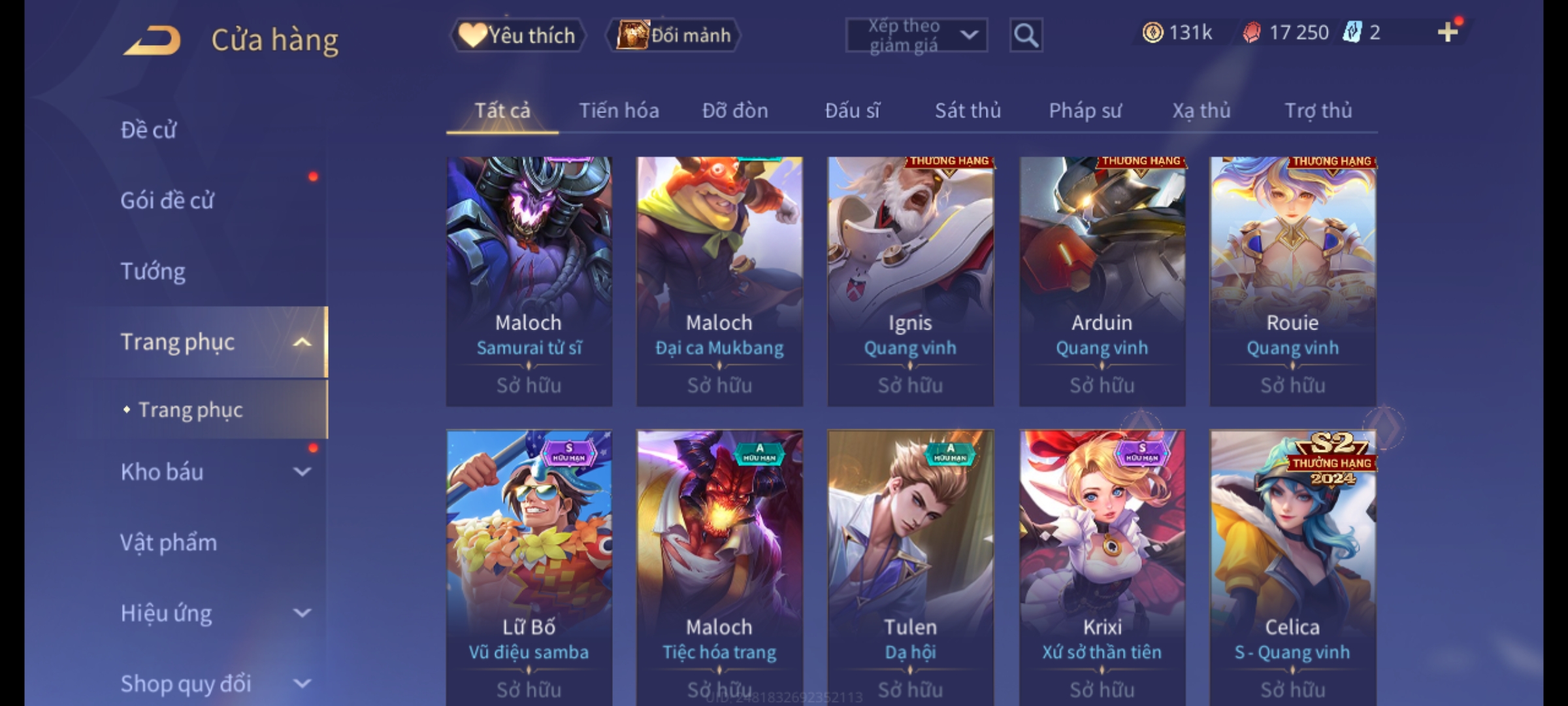Expand the Hiệu ứng sidebar section
1568x706 pixels.
302,613
